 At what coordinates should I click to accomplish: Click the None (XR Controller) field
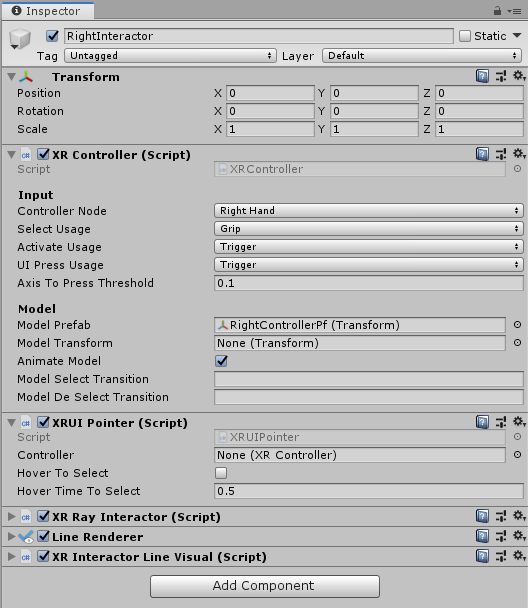(x=360, y=455)
